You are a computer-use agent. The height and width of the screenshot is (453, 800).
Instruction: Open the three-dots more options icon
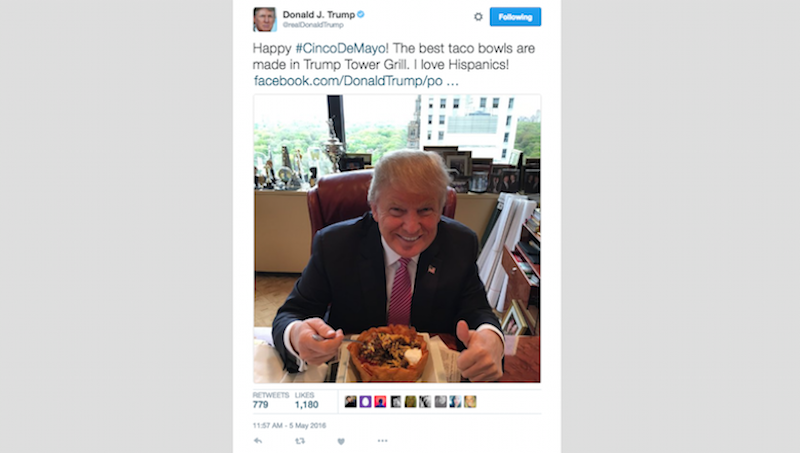(x=382, y=441)
